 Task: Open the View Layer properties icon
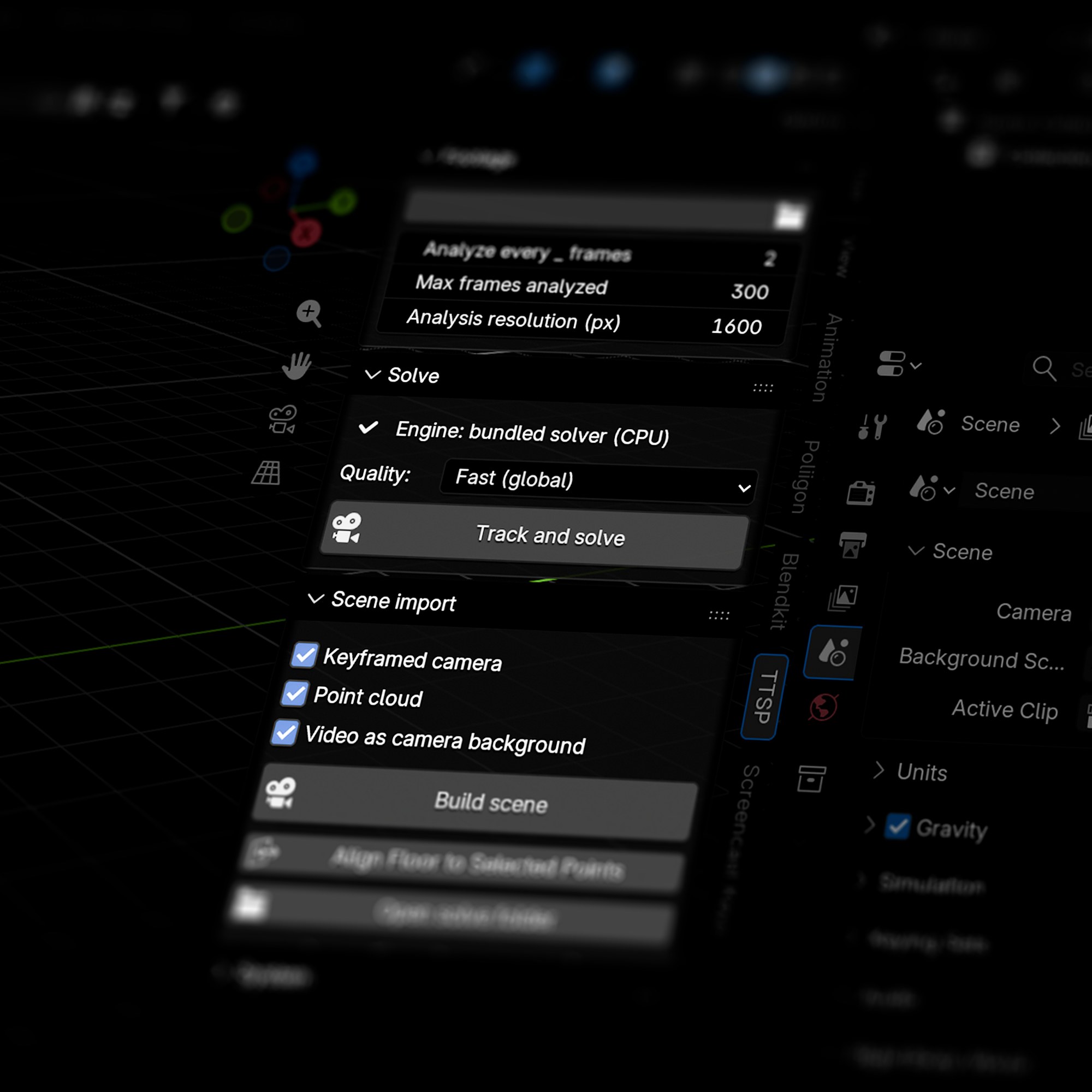point(842,598)
